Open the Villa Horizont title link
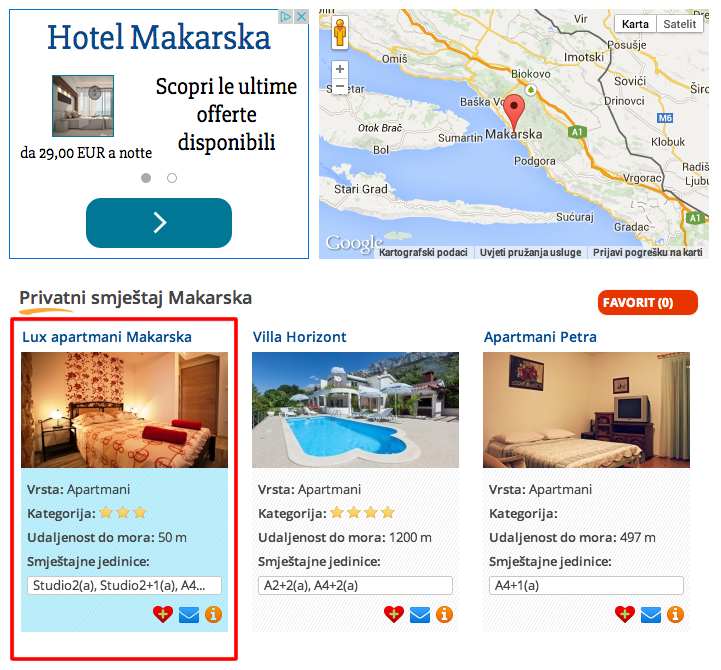Image resolution: width=721 pixels, height=670 pixels. coord(299,337)
